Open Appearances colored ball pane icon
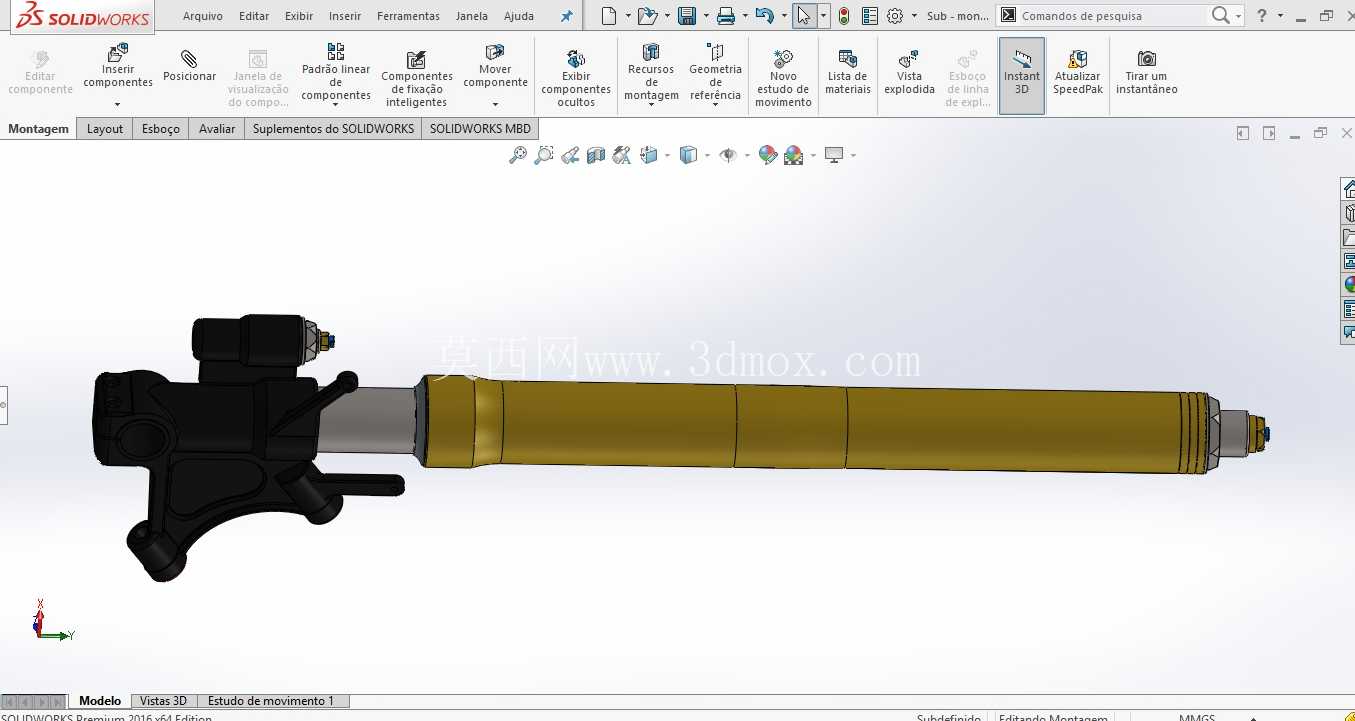The image size is (1355, 721). [x=1348, y=285]
